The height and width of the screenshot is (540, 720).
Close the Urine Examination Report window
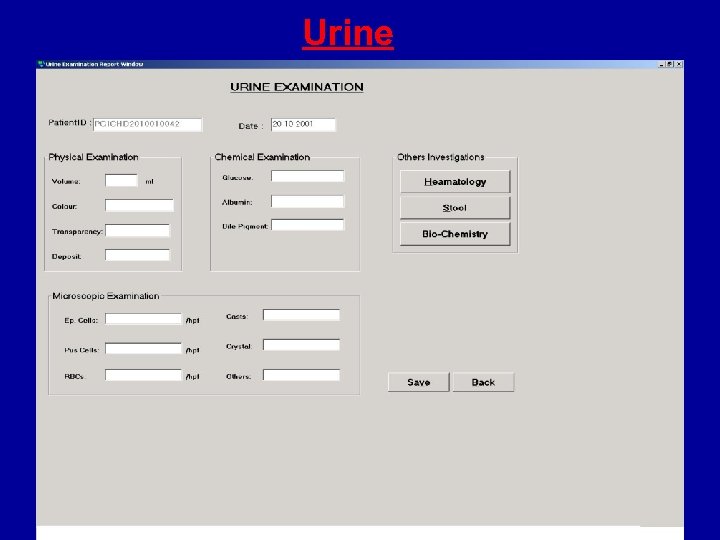679,64
